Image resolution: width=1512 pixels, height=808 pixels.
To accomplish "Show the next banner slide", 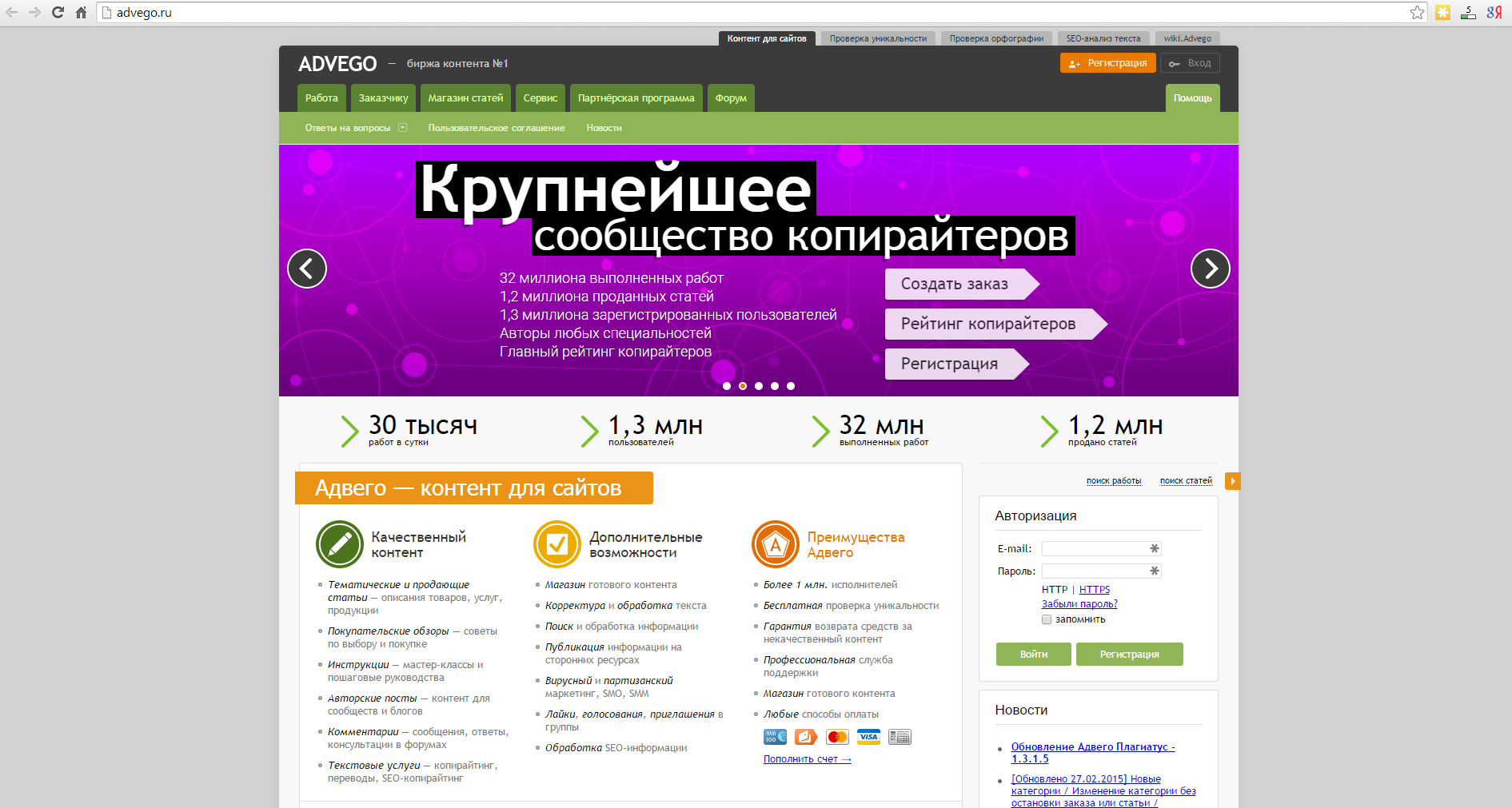I will 1211,269.
